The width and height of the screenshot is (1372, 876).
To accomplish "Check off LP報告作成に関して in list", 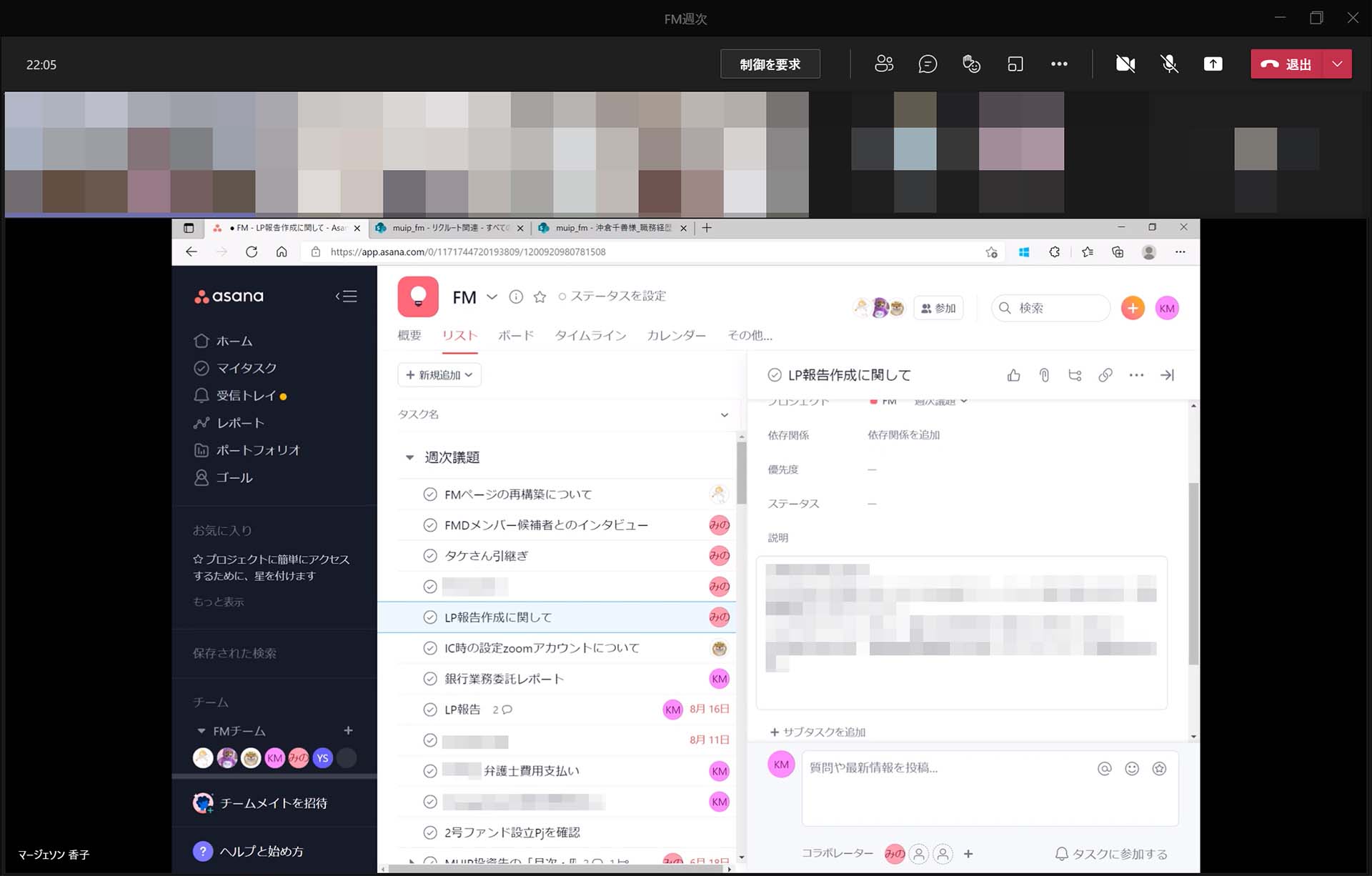I will [429, 617].
